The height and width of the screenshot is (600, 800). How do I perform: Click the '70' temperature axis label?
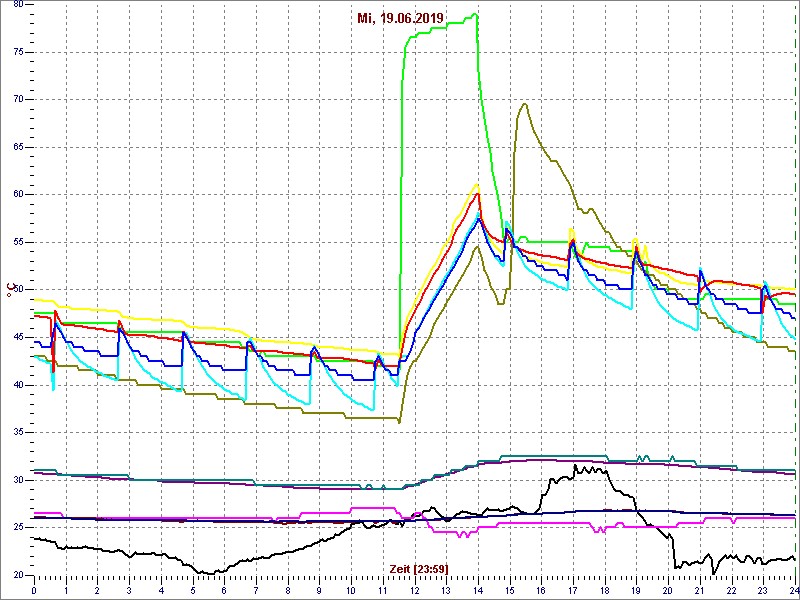click(x=19, y=100)
